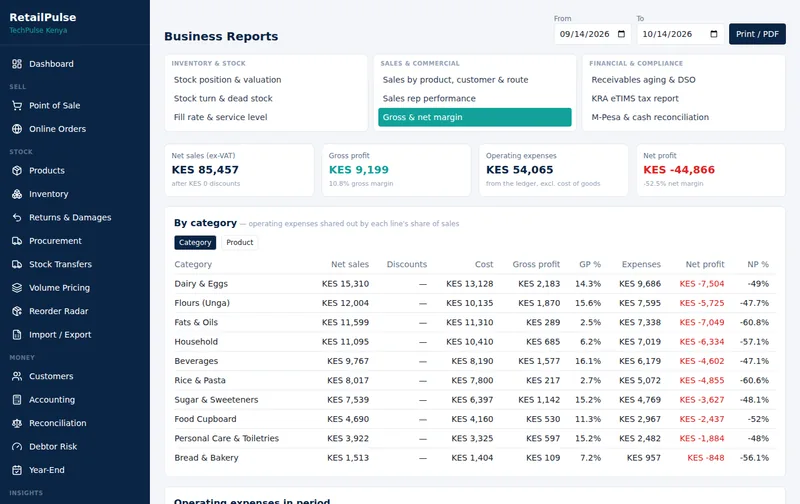Click the Beverages category row
800x504 pixels.
474,361
